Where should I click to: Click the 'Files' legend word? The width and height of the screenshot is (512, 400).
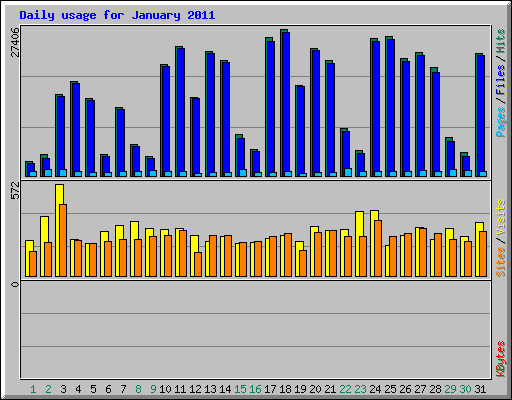(x=501, y=80)
